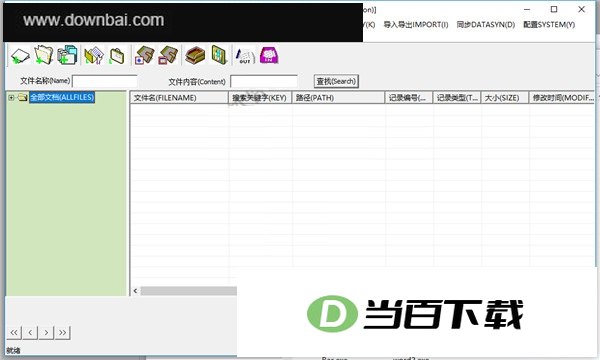This screenshot has height=360, width=600.
Task: Go to last page with » button
Action: click(63, 332)
